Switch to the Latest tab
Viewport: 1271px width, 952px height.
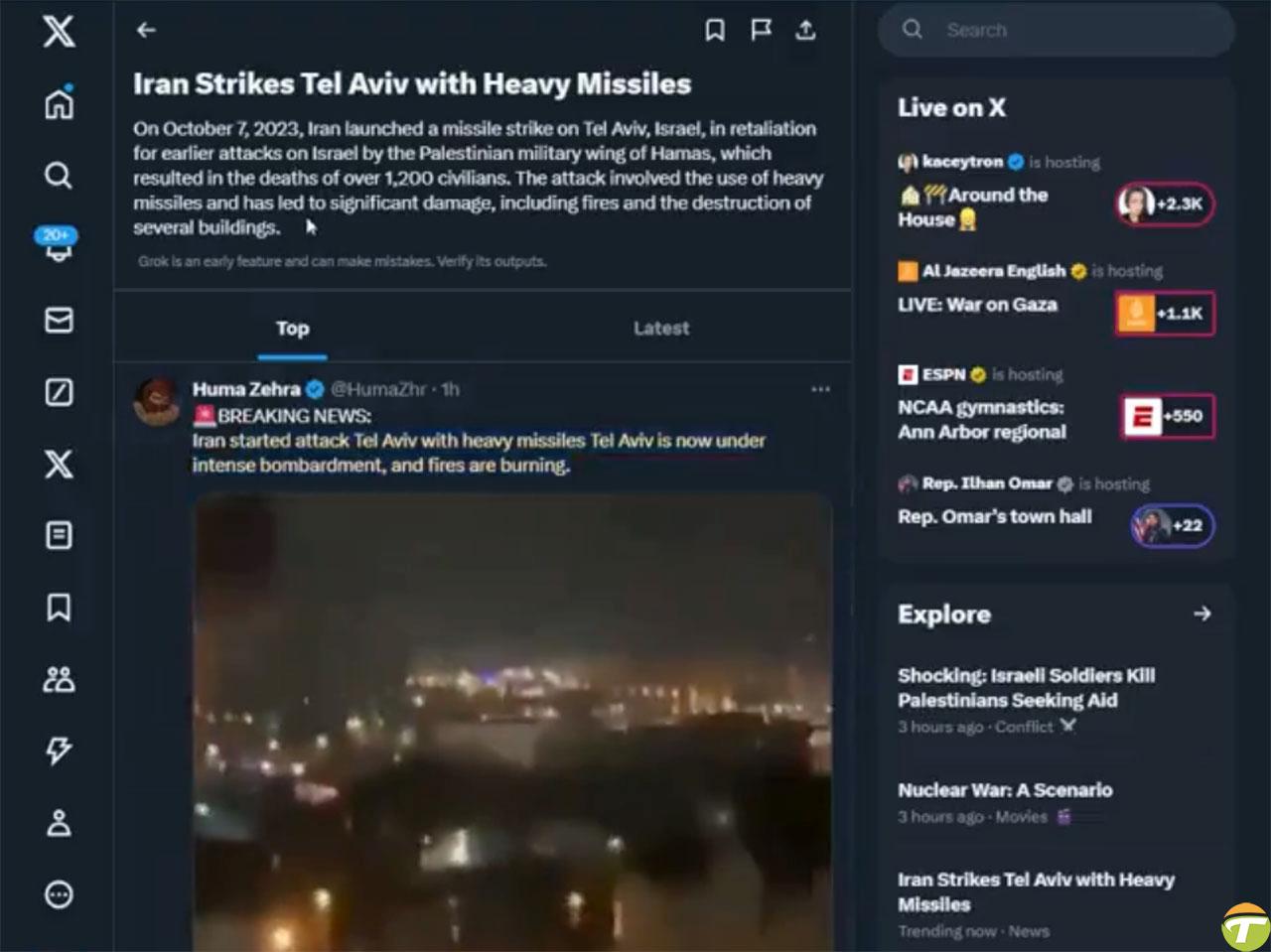click(x=661, y=328)
